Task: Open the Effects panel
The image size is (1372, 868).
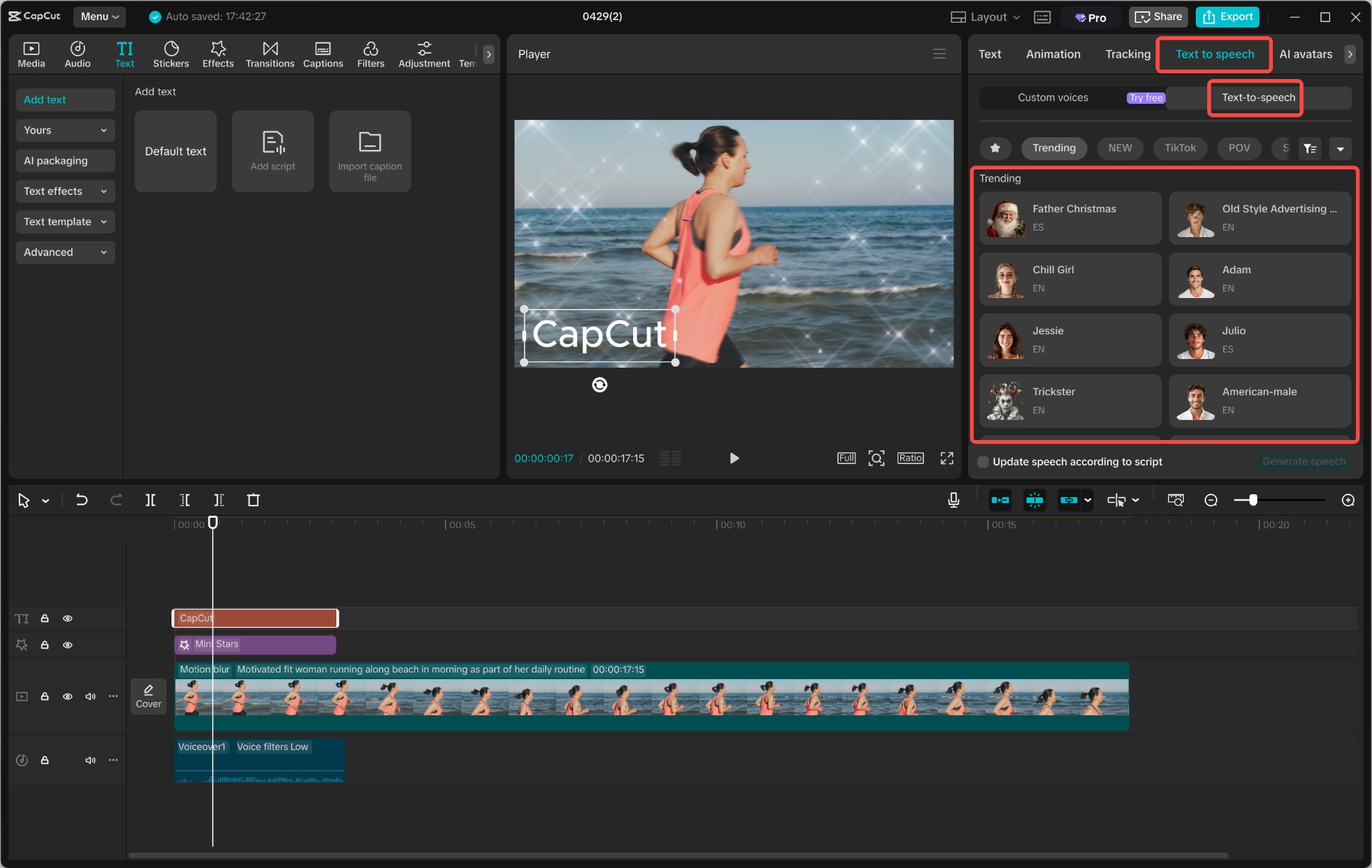Action: click(218, 54)
